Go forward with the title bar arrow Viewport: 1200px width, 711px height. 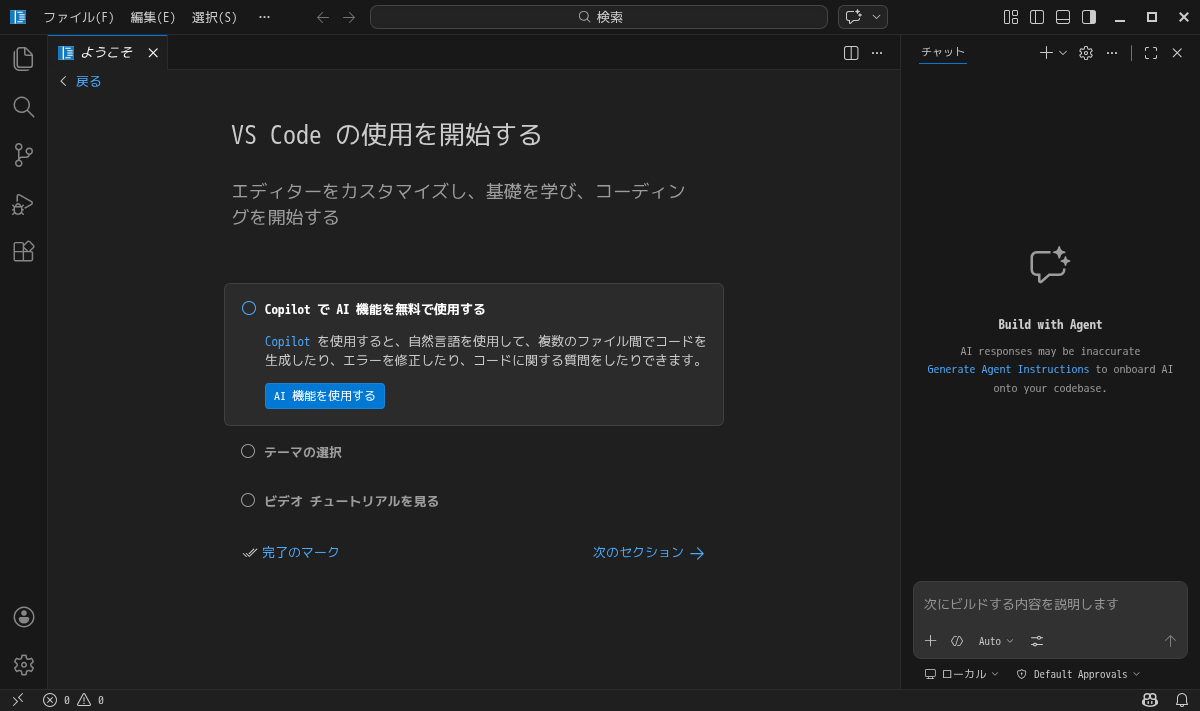(x=349, y=17)
